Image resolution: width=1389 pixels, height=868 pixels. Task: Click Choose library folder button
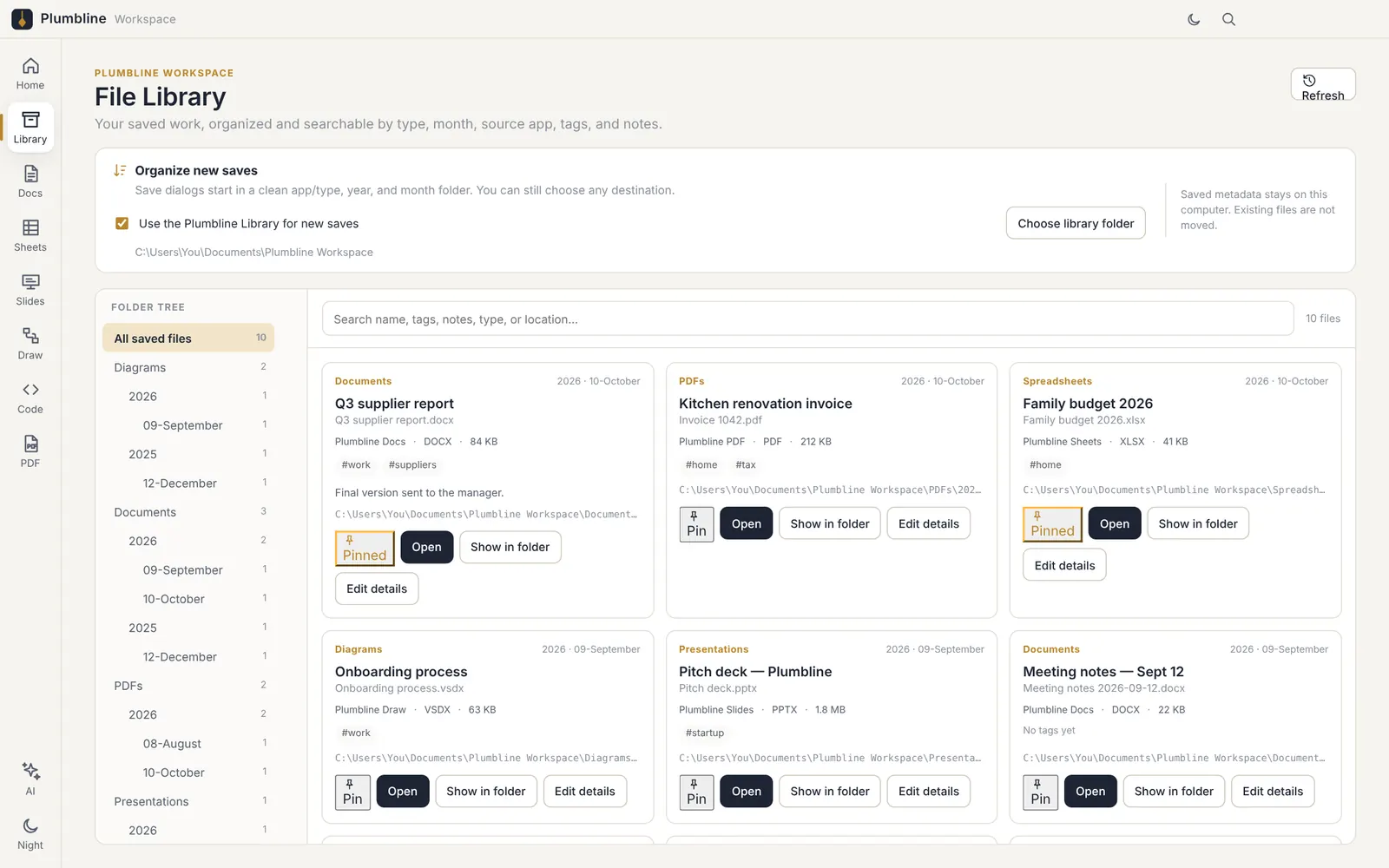click(x=1076, y=223)
